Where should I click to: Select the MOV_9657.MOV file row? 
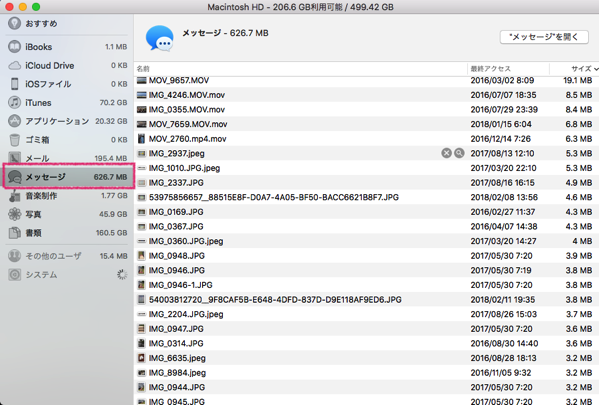coord(366,80)
